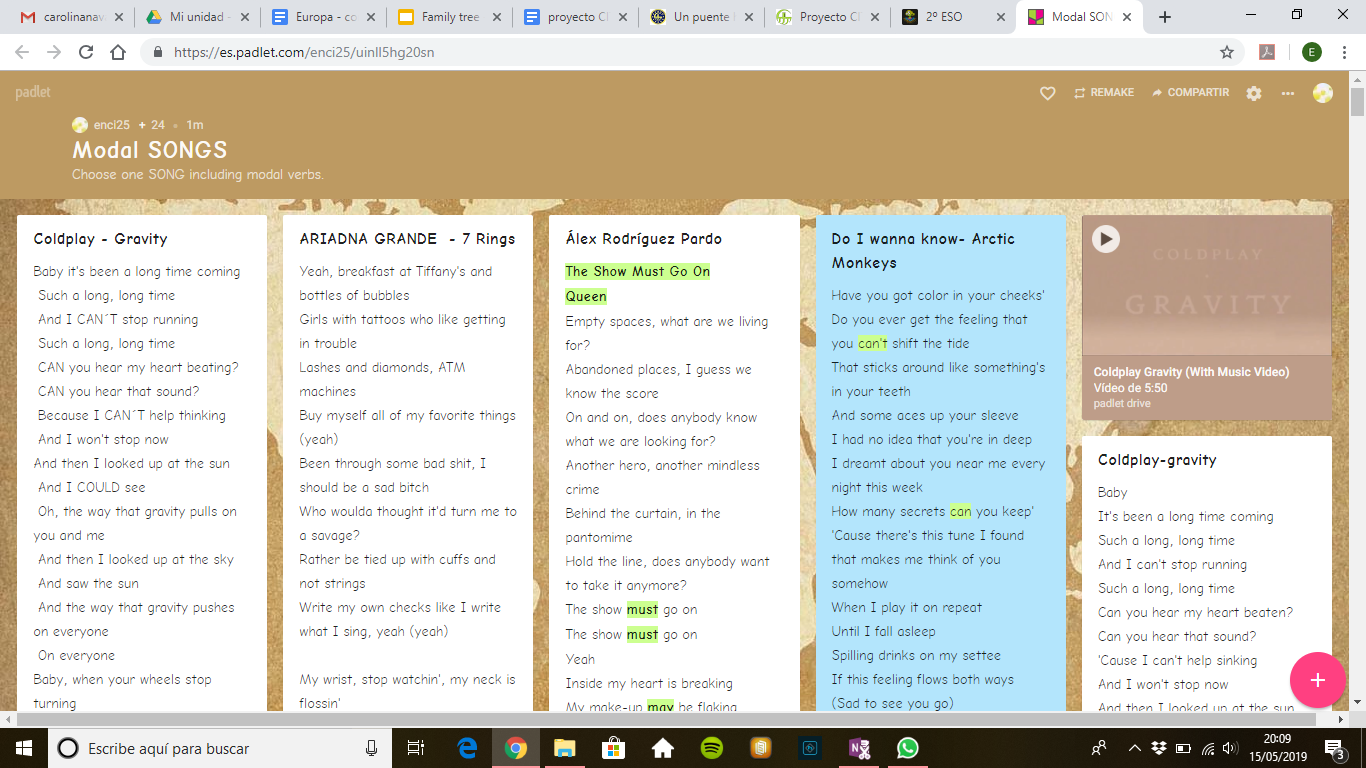Viewport: 1366px width, 768px height.
Task: Click the Coldplay-gravity post title
Action: pos(1157,460)
